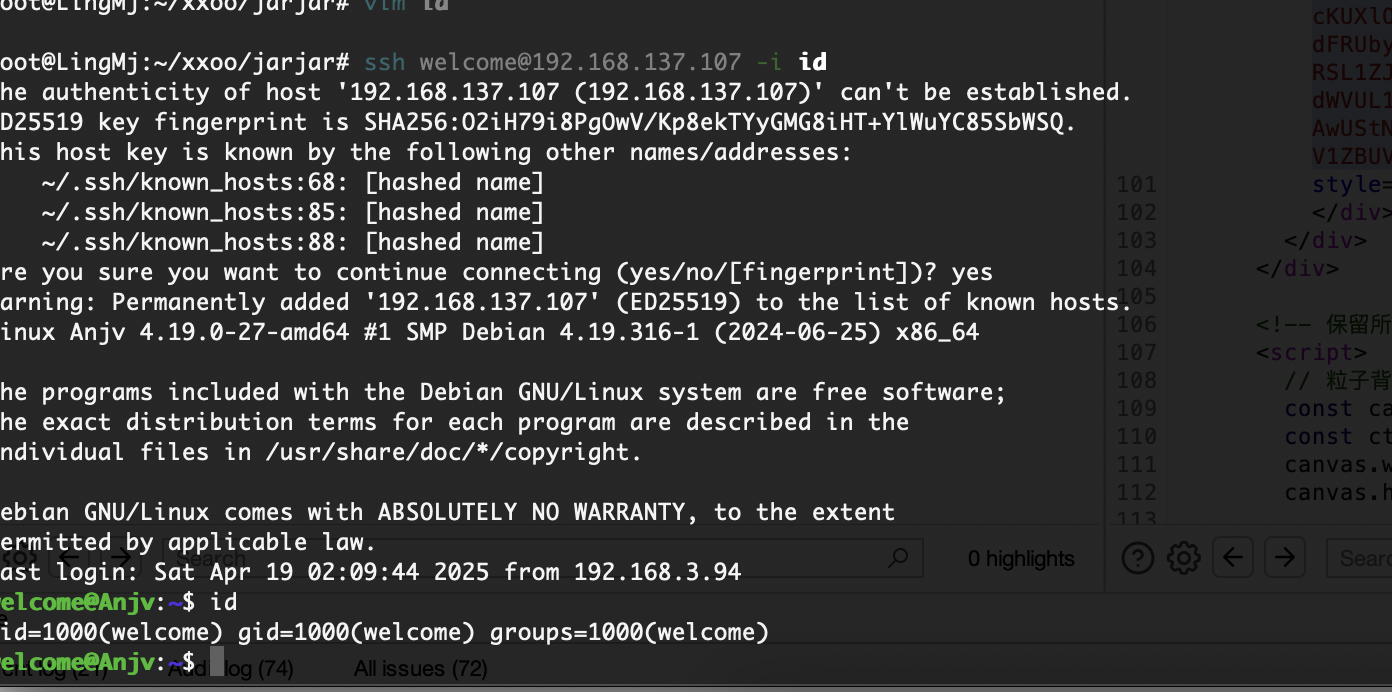Click the faded left arrow behind terminal
This screenshot has height=692, width=1392.
(70, 557)
